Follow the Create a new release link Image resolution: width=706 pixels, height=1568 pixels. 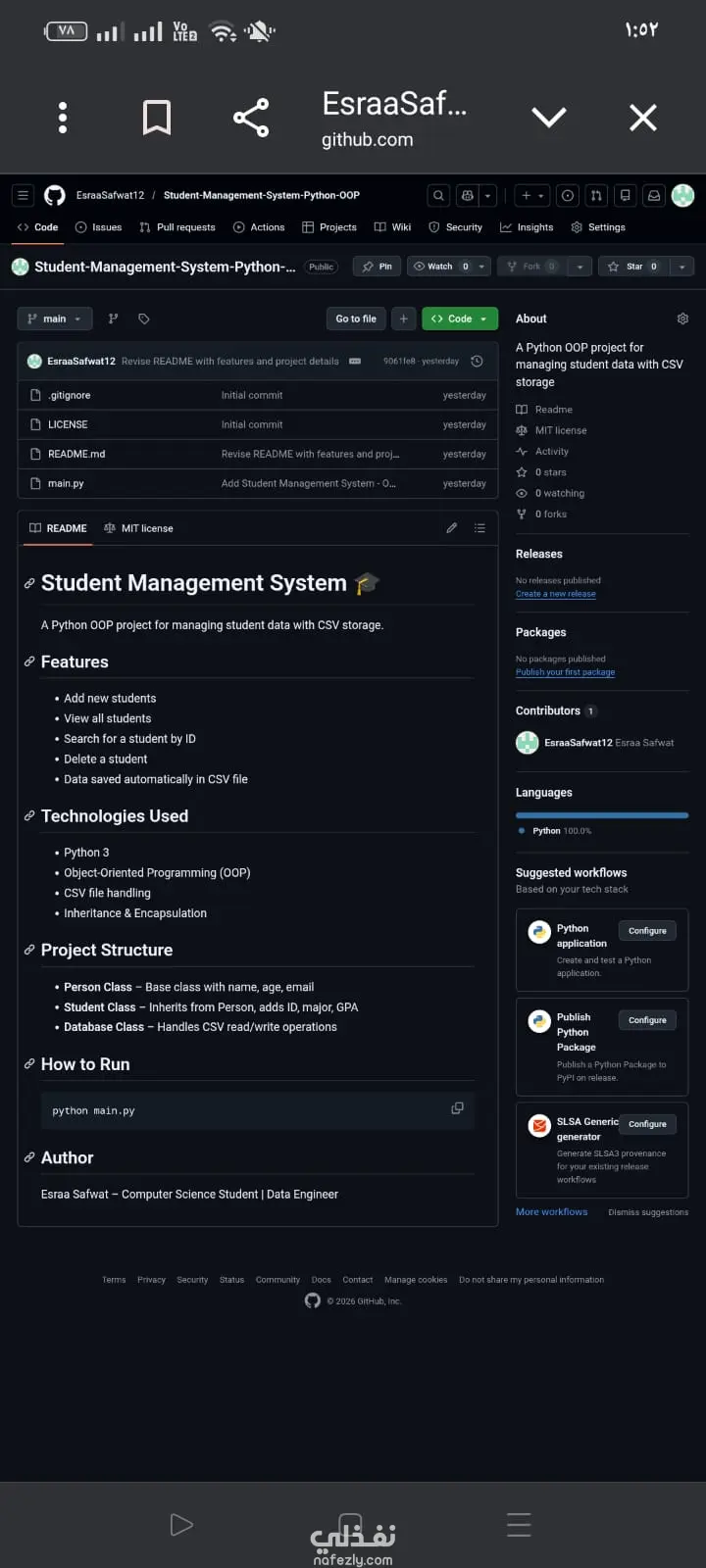click(x=555, y=594)
